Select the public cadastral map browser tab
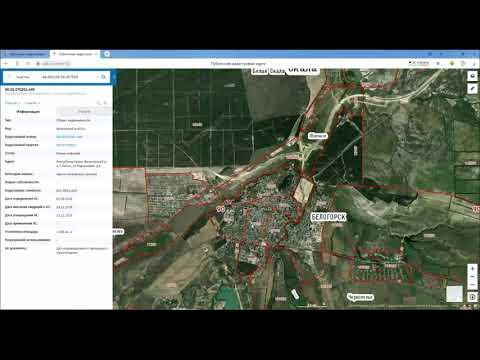The height and width of the screenshot is (360, 480). tap(74, 54)
